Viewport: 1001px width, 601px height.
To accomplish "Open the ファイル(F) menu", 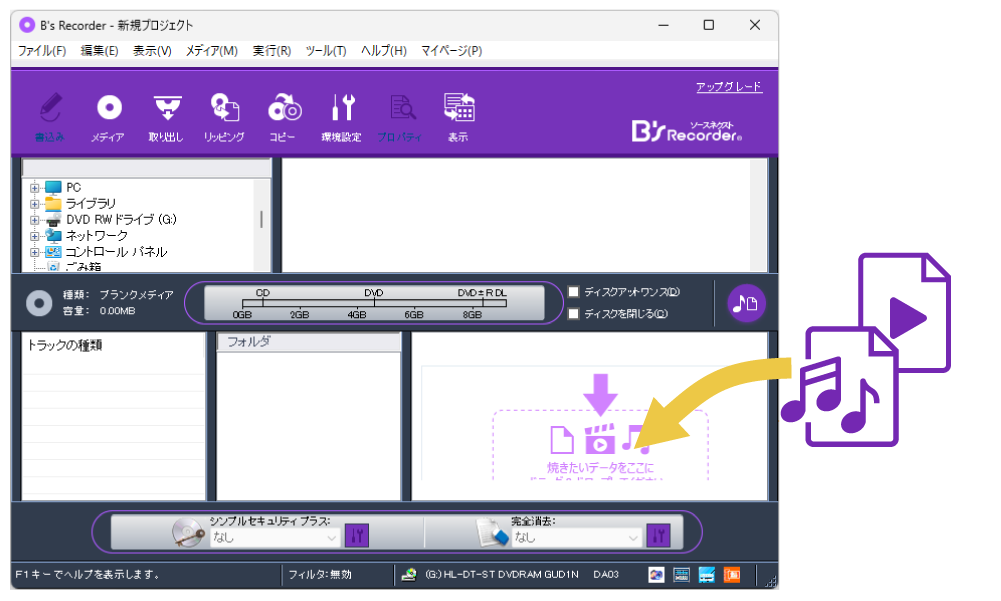I will coord(42,51).
